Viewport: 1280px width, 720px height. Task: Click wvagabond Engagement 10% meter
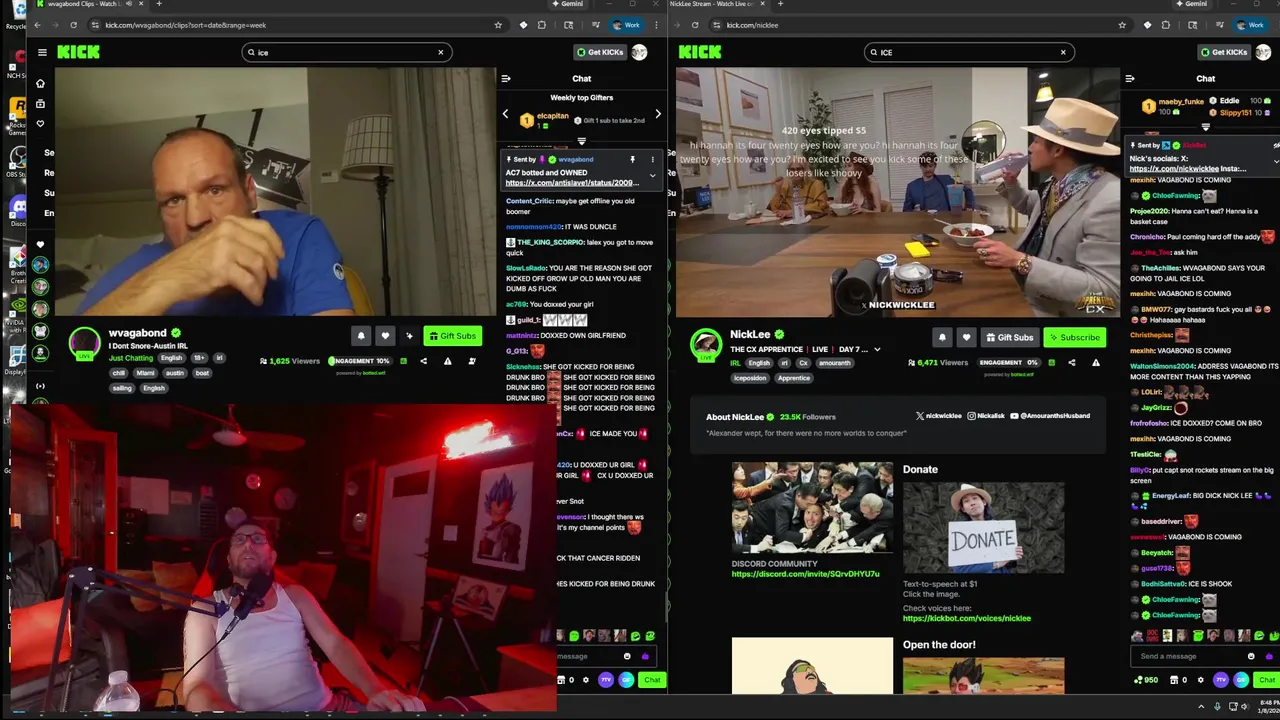360,361
